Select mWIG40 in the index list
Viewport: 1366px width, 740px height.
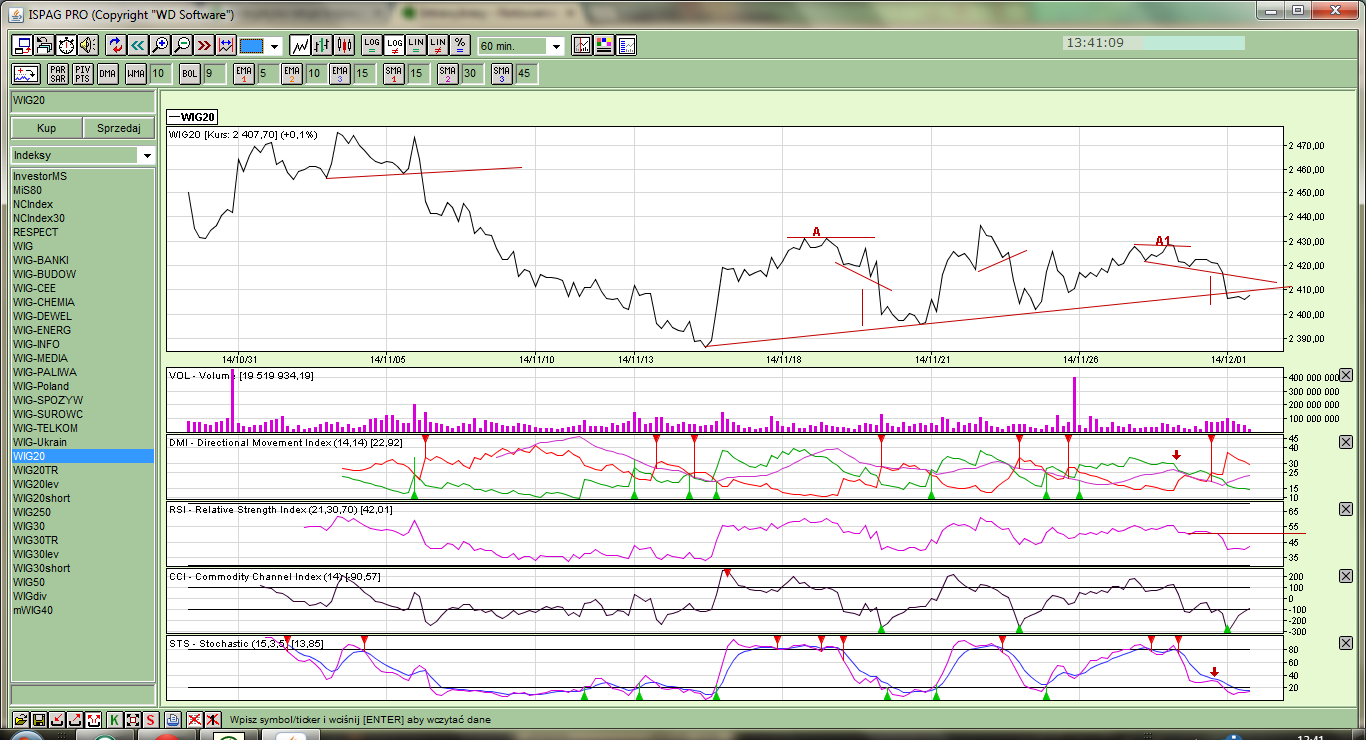[32, 610]
